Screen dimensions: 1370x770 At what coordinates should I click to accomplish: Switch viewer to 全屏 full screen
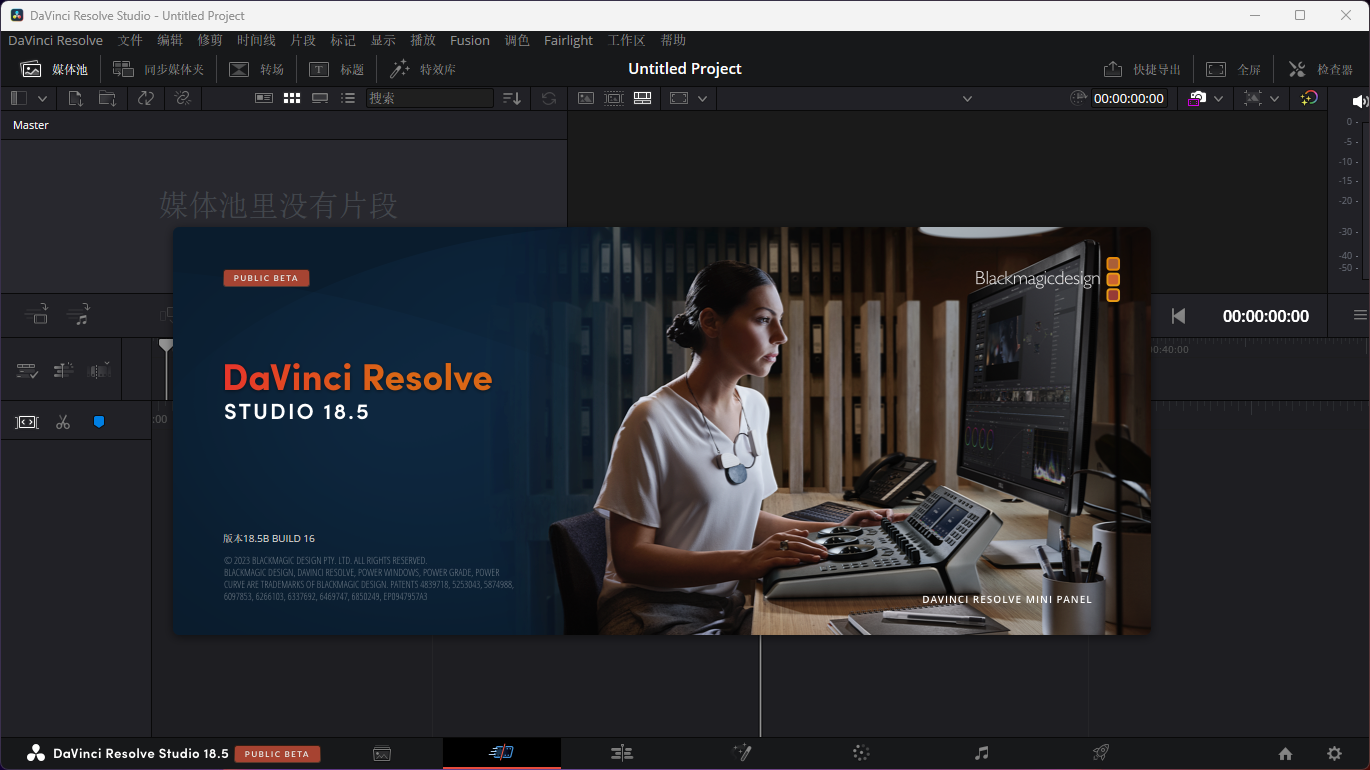click(1233, 69)
